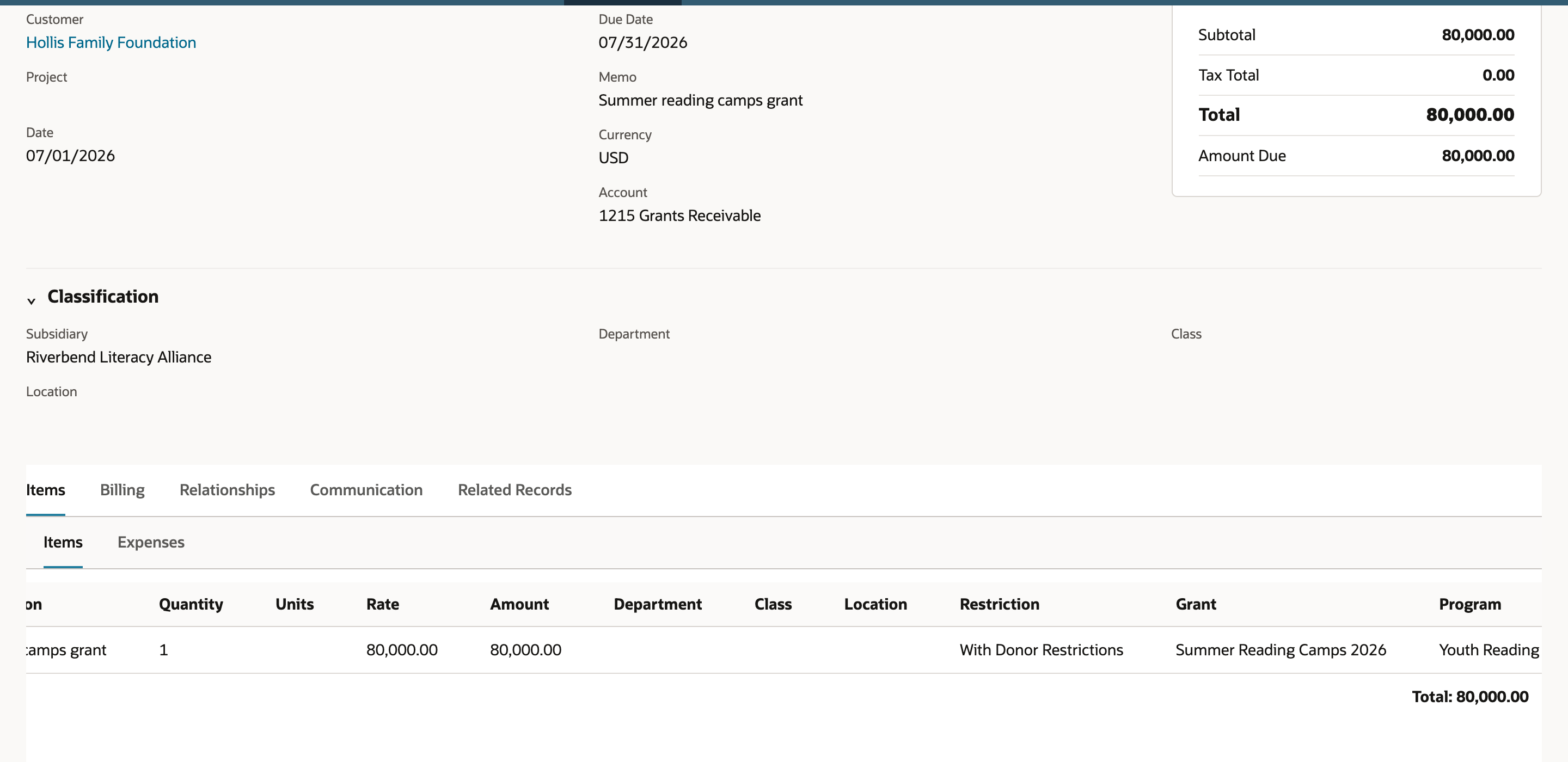Image resolution: width=1568 pixels, height=762 pixels.
Task: Click the Class column header in table
Action: (x=773, y=604)
